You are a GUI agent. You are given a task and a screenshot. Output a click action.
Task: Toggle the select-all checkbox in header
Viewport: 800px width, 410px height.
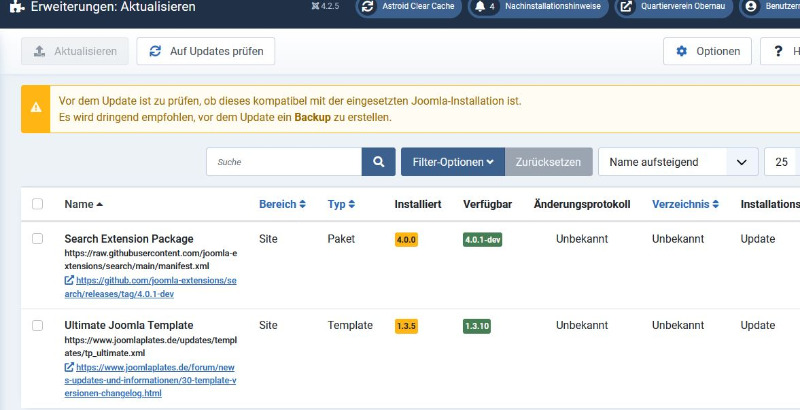point(38,204)
